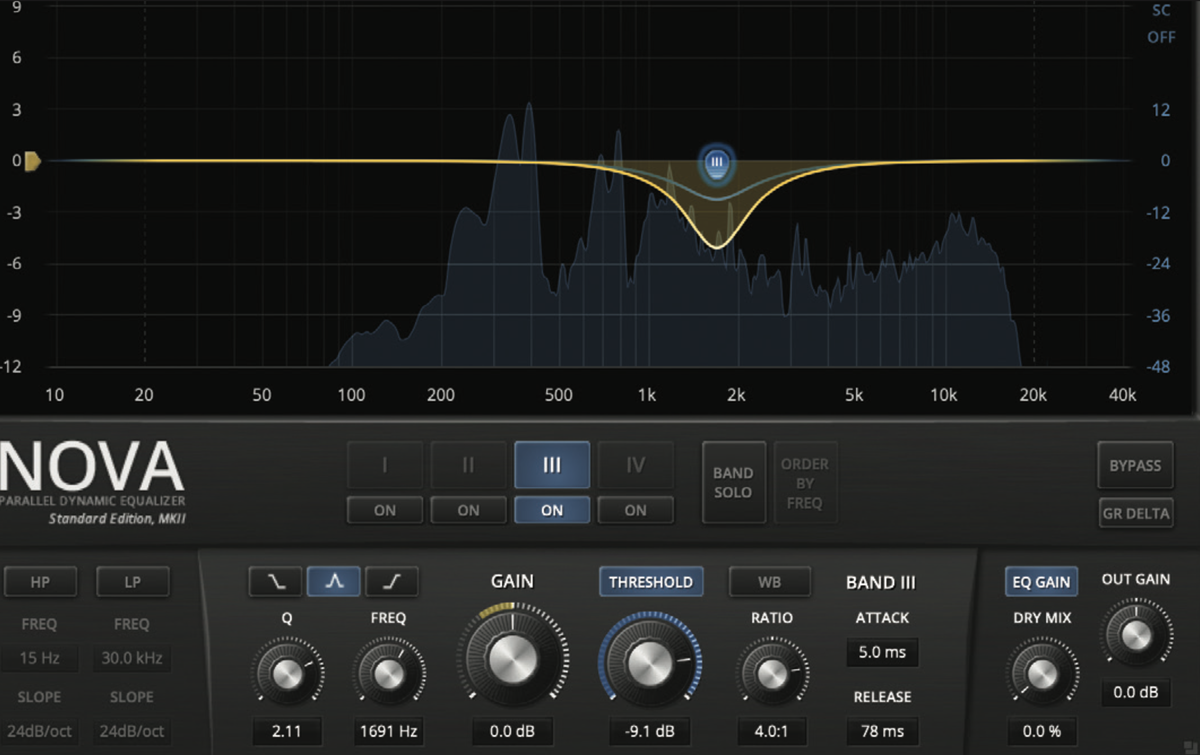Select the low-cut slope shape icon

275,581
